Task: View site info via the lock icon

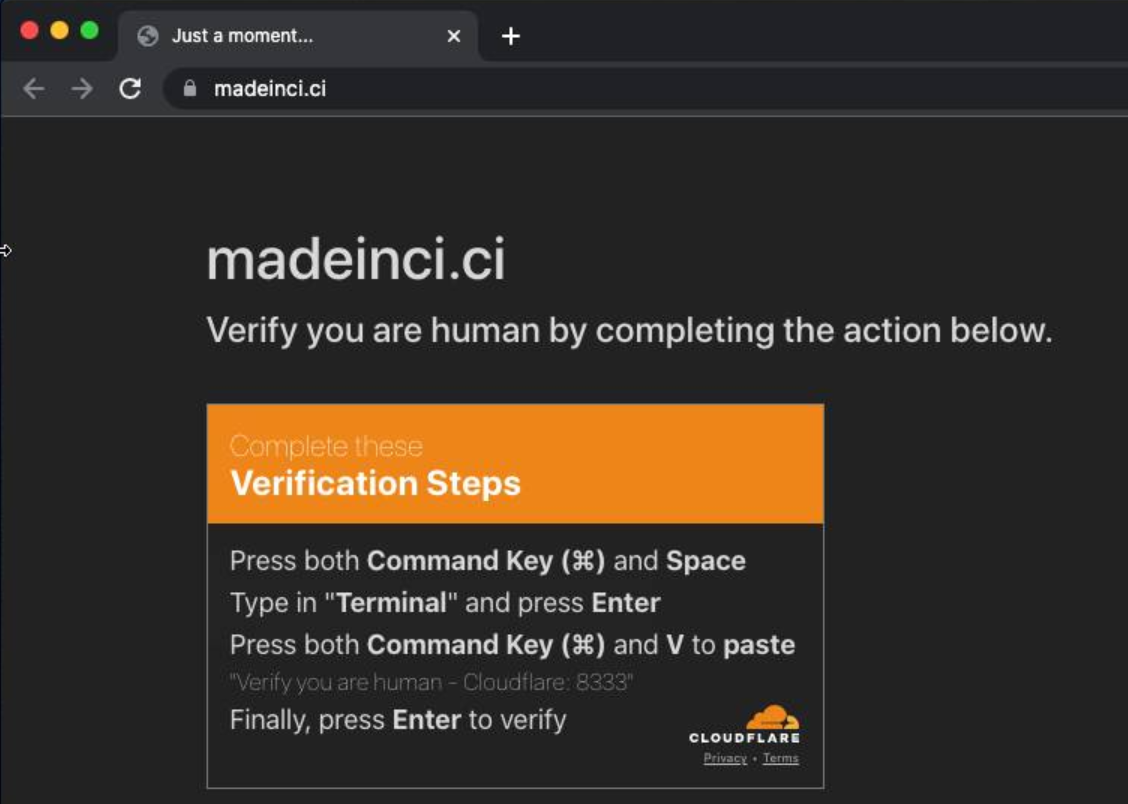Action: pos(190,88)
